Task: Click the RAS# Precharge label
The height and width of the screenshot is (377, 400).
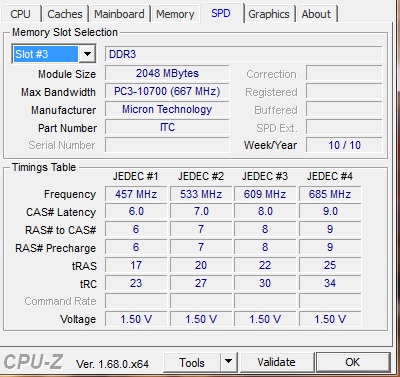Action: pos(55,248)
